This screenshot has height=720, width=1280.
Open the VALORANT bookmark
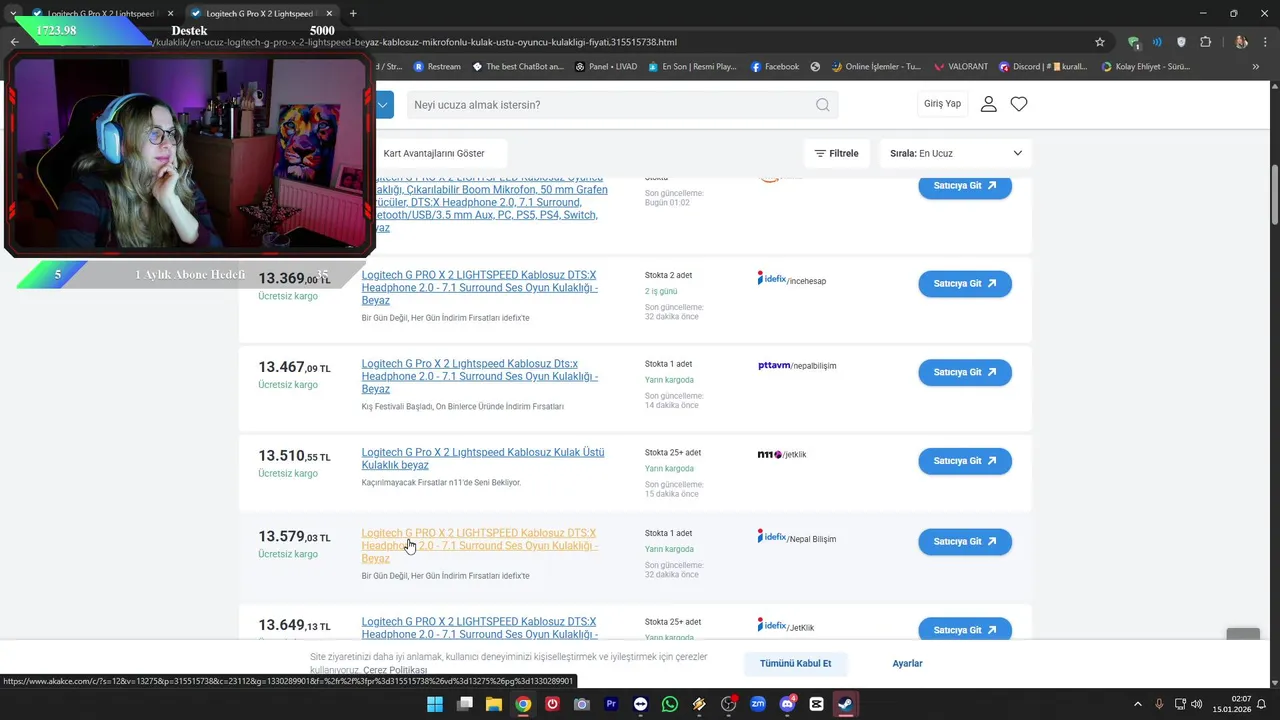[960, 67]
